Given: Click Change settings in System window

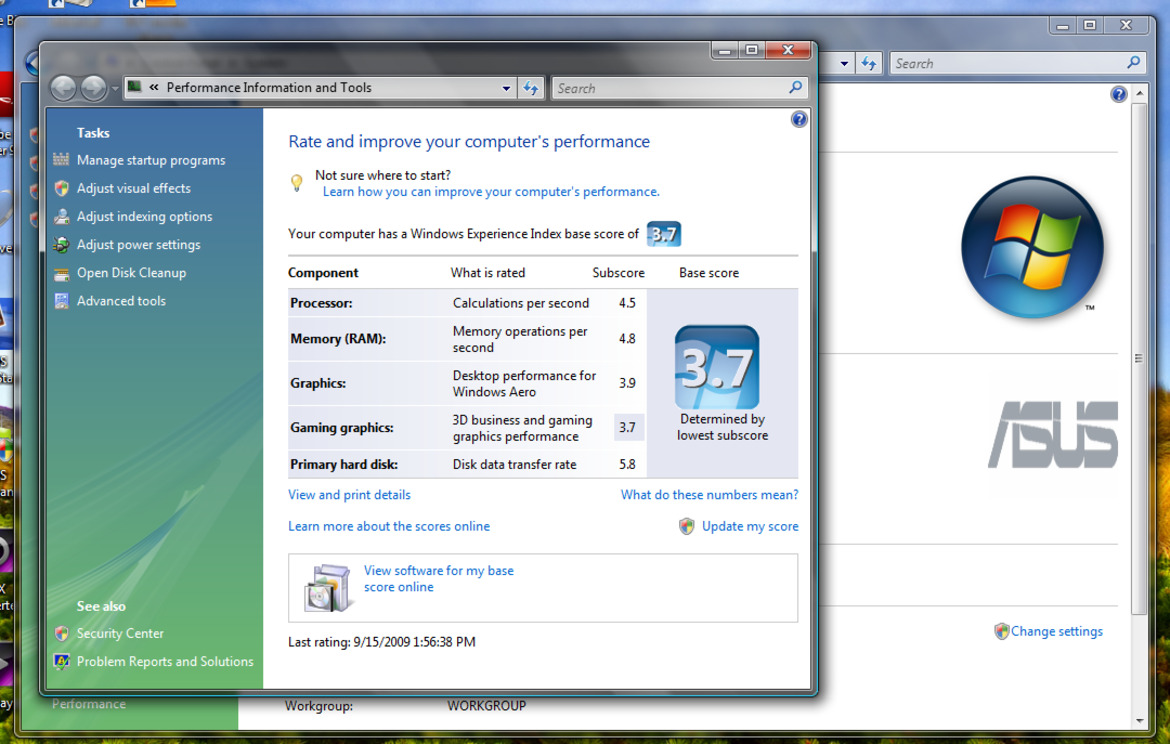Looking at the screenshot, I should [x=1057, y=631].
